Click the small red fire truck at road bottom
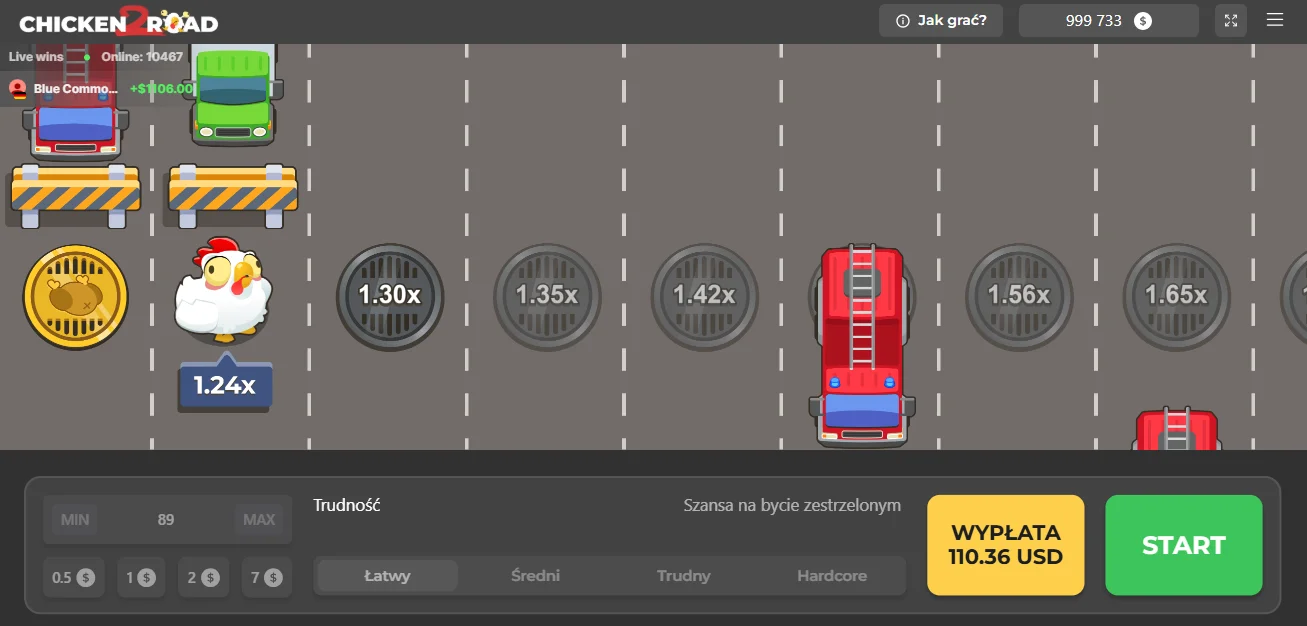This screenshot has width=1307, height=626. pyautogui.click(x=1177, y=428)
